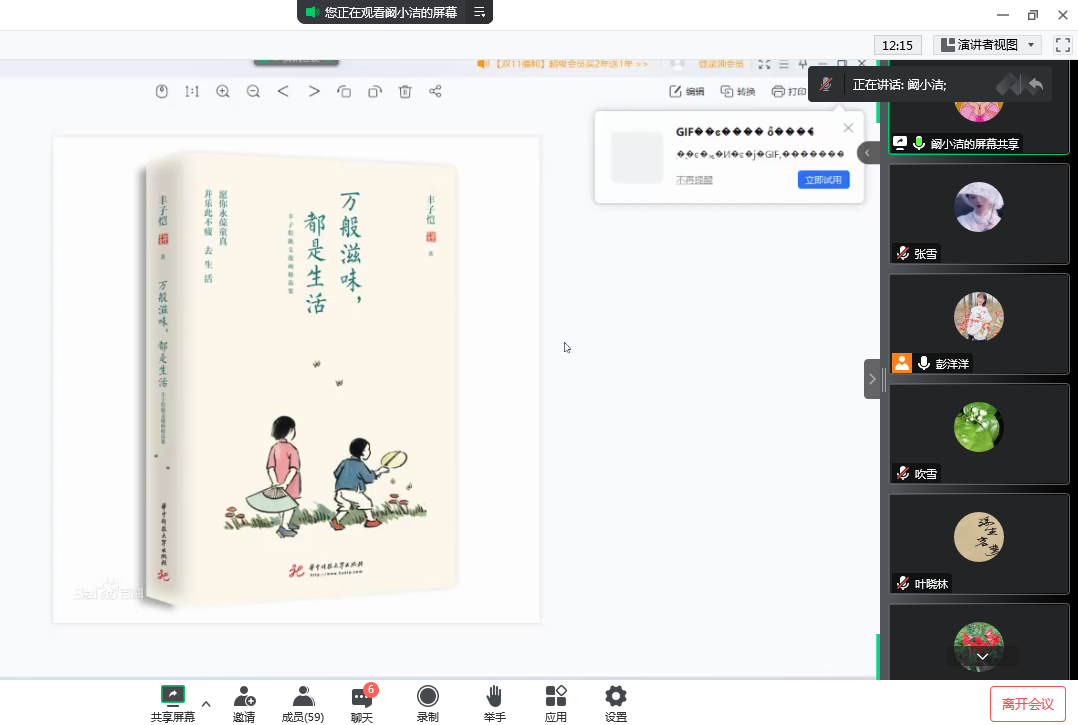The width and height of the screenshot is (1078, 725).
Task: Open the 成员(59) members list
Action: click(302, 704)
